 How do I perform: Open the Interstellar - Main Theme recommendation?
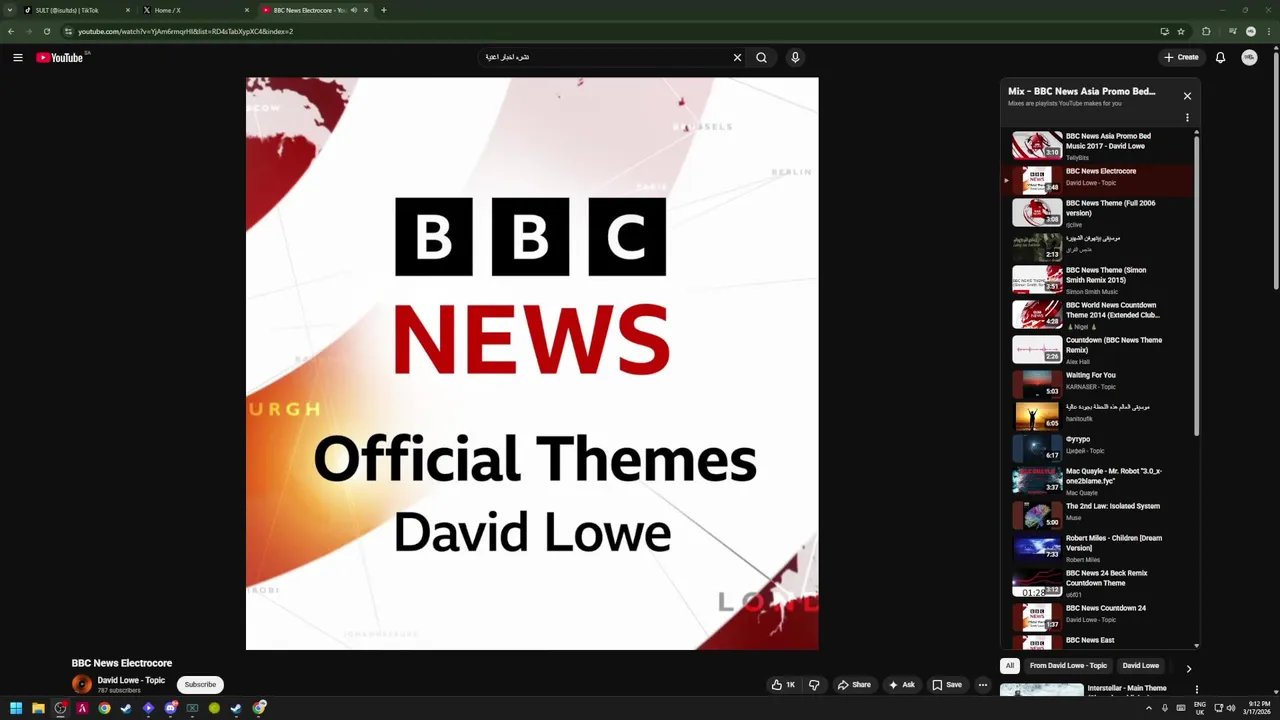1126,688
